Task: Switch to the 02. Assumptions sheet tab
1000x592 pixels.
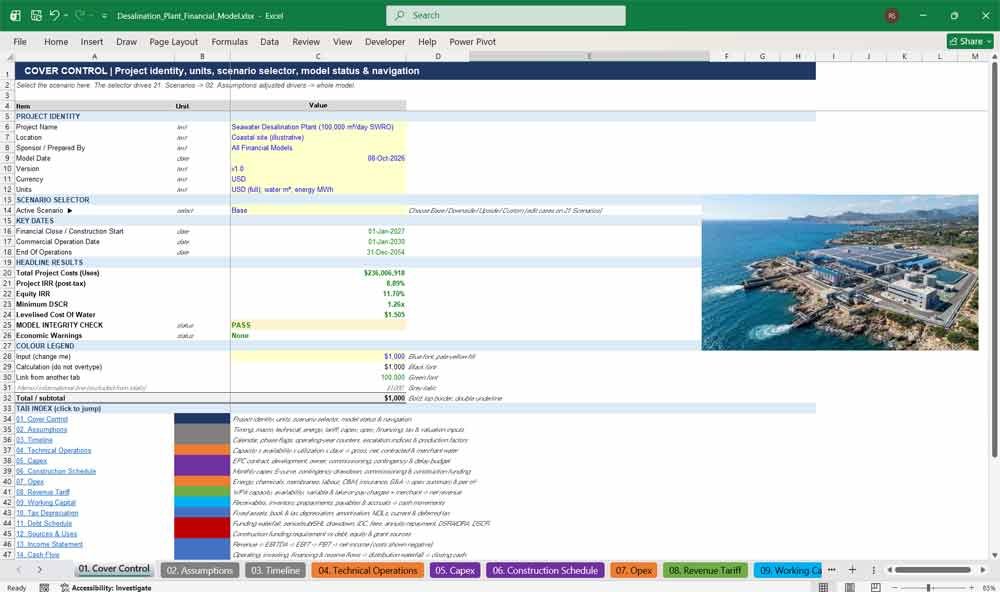Action: pyautogui.click(x=200, y=570)
